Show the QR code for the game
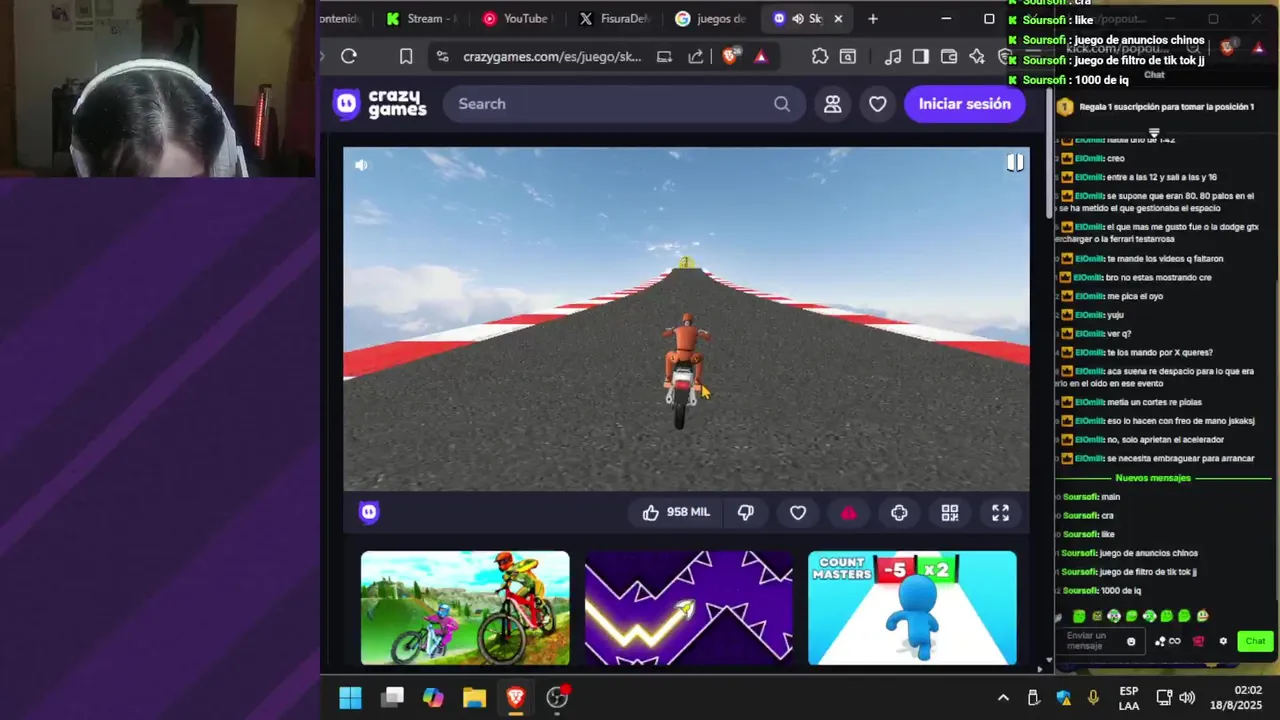The width and height of the screenshot is (1280, 720). 950,513
